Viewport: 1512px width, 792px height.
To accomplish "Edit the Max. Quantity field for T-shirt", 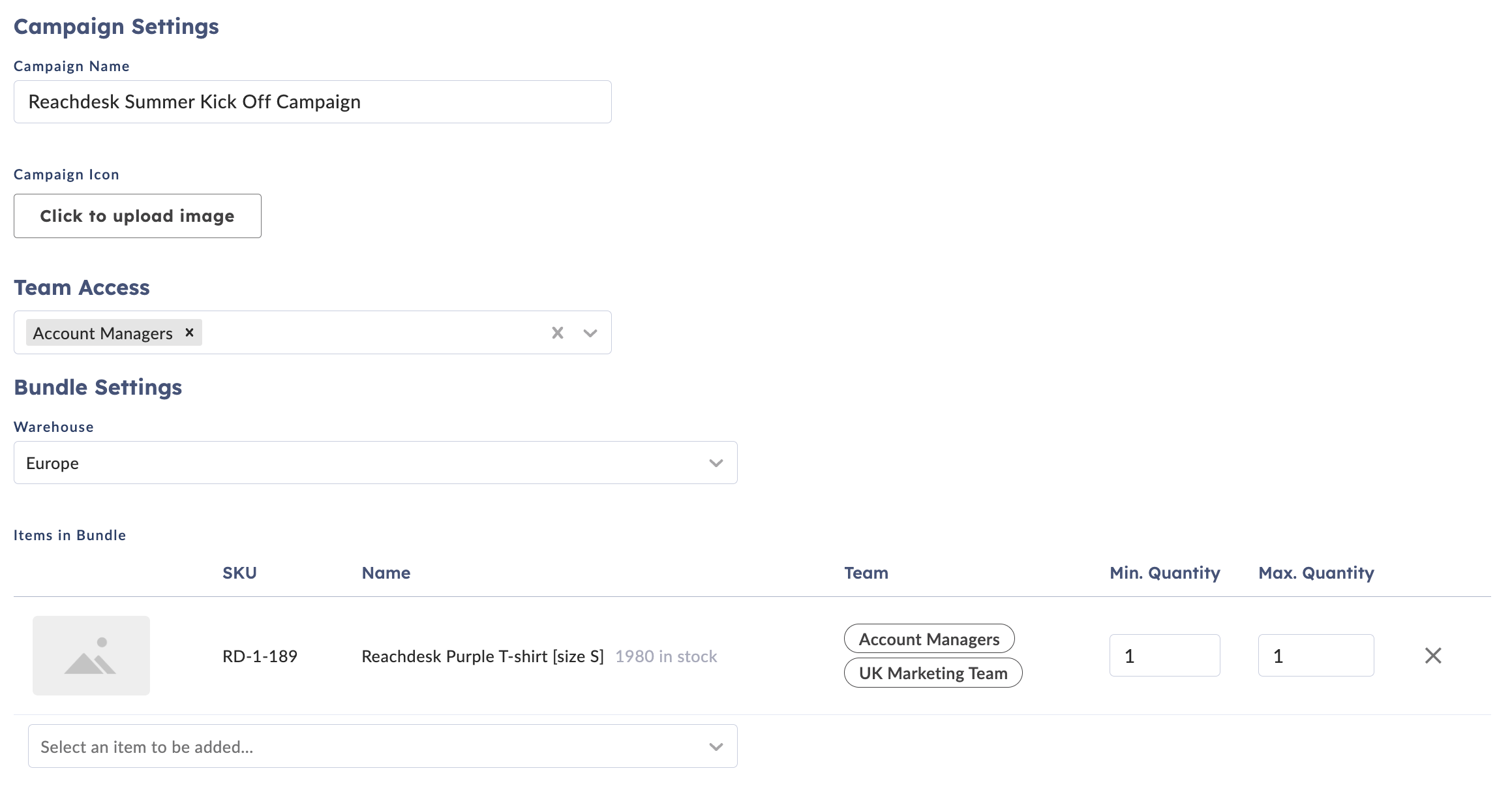I will pyautogui.click(x=1316, y=655).
